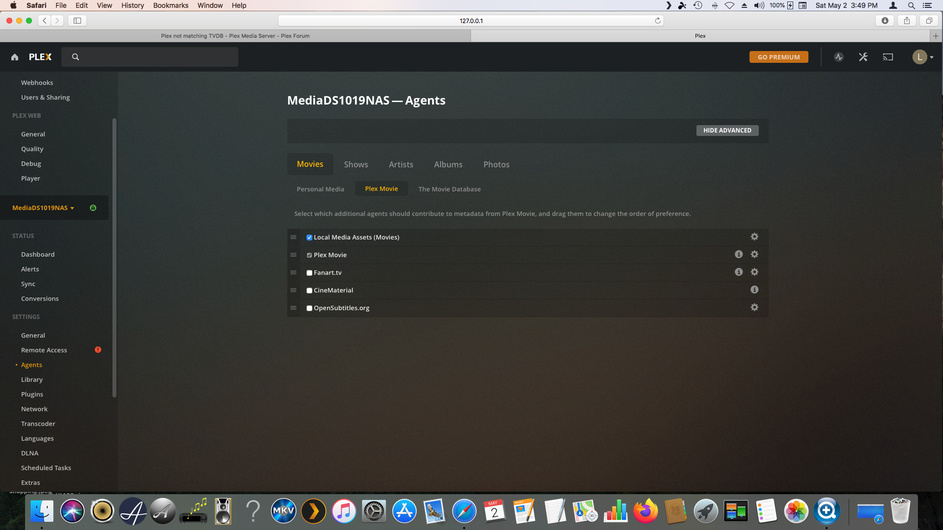Image resolution: width=943 pixels, height=530 pixels.
Task: Switch to the Shows tab
Action: (x=355, y=164)
